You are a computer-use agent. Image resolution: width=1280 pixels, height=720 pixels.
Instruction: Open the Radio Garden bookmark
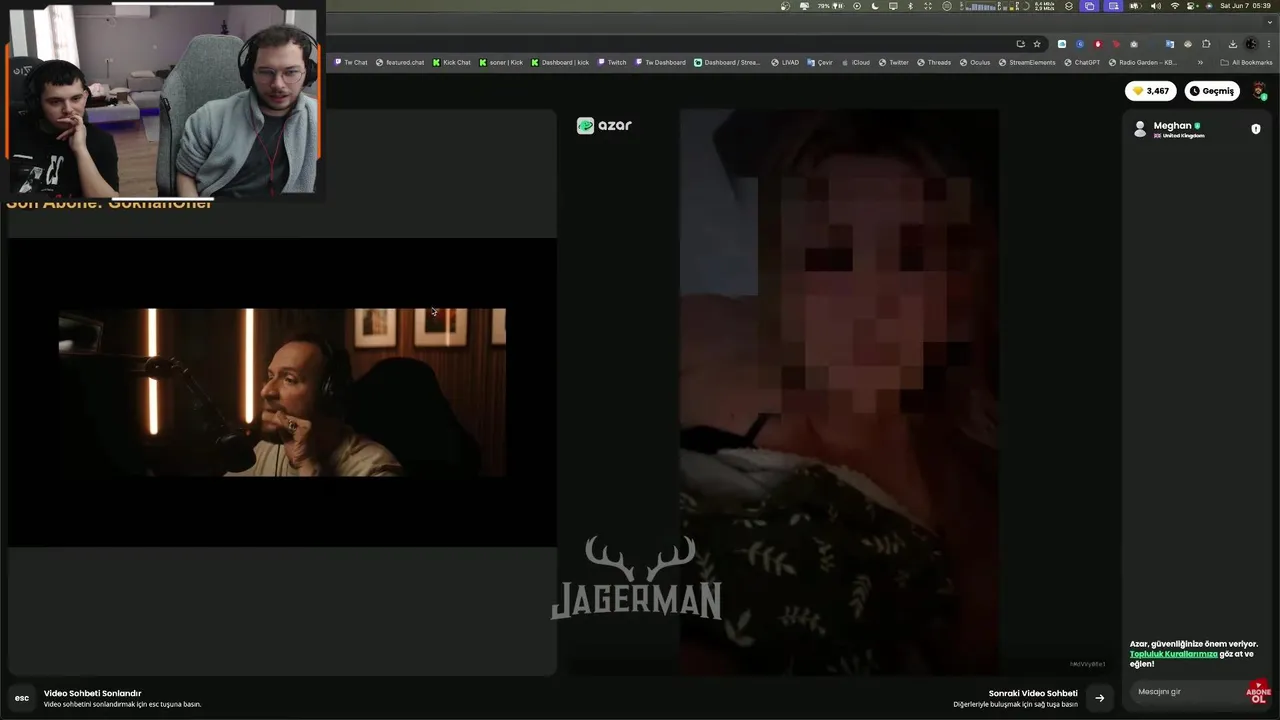click(1143, 62)
